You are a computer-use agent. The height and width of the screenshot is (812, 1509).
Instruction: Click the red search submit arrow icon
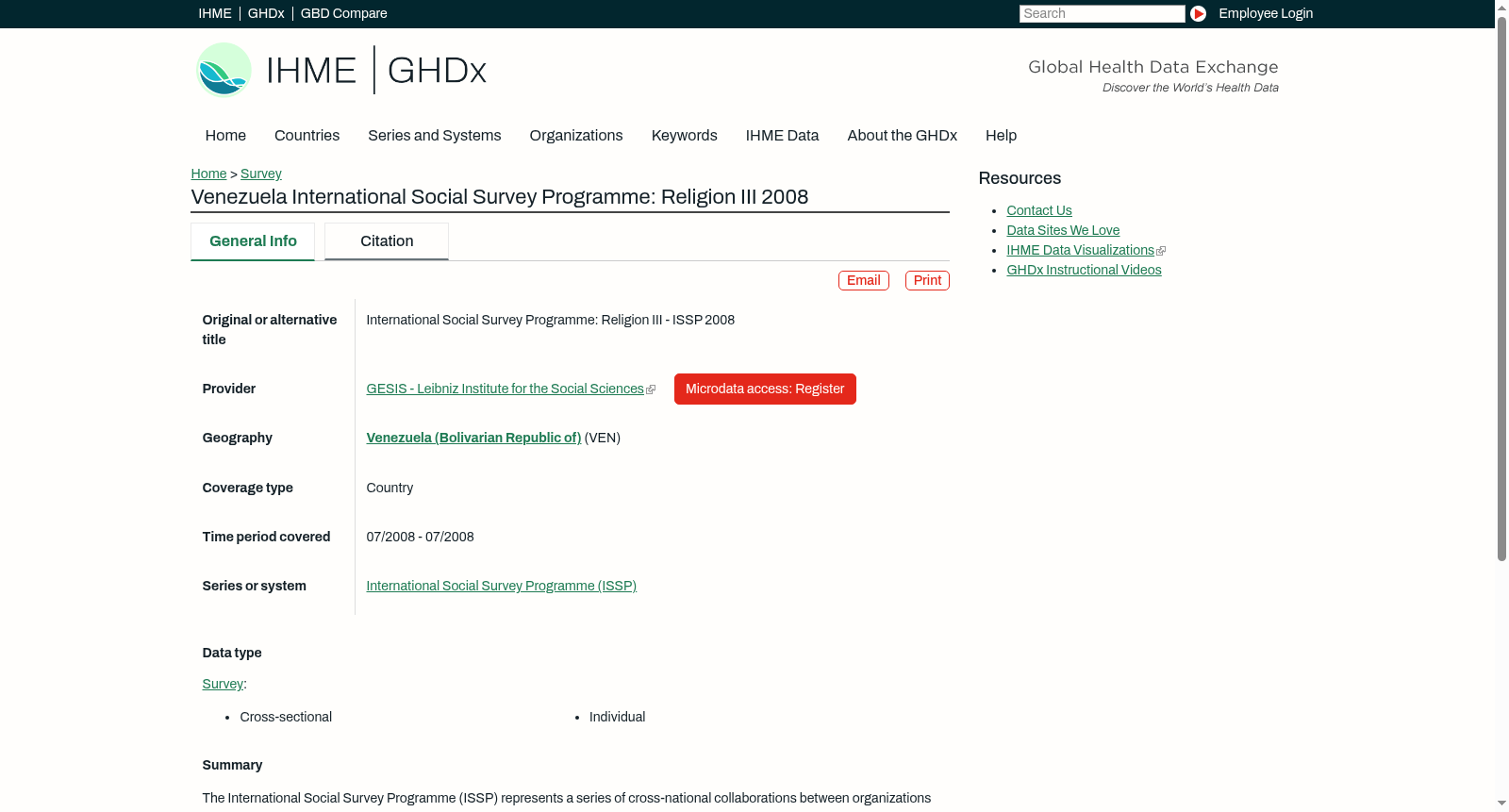tap(1198, 13)
